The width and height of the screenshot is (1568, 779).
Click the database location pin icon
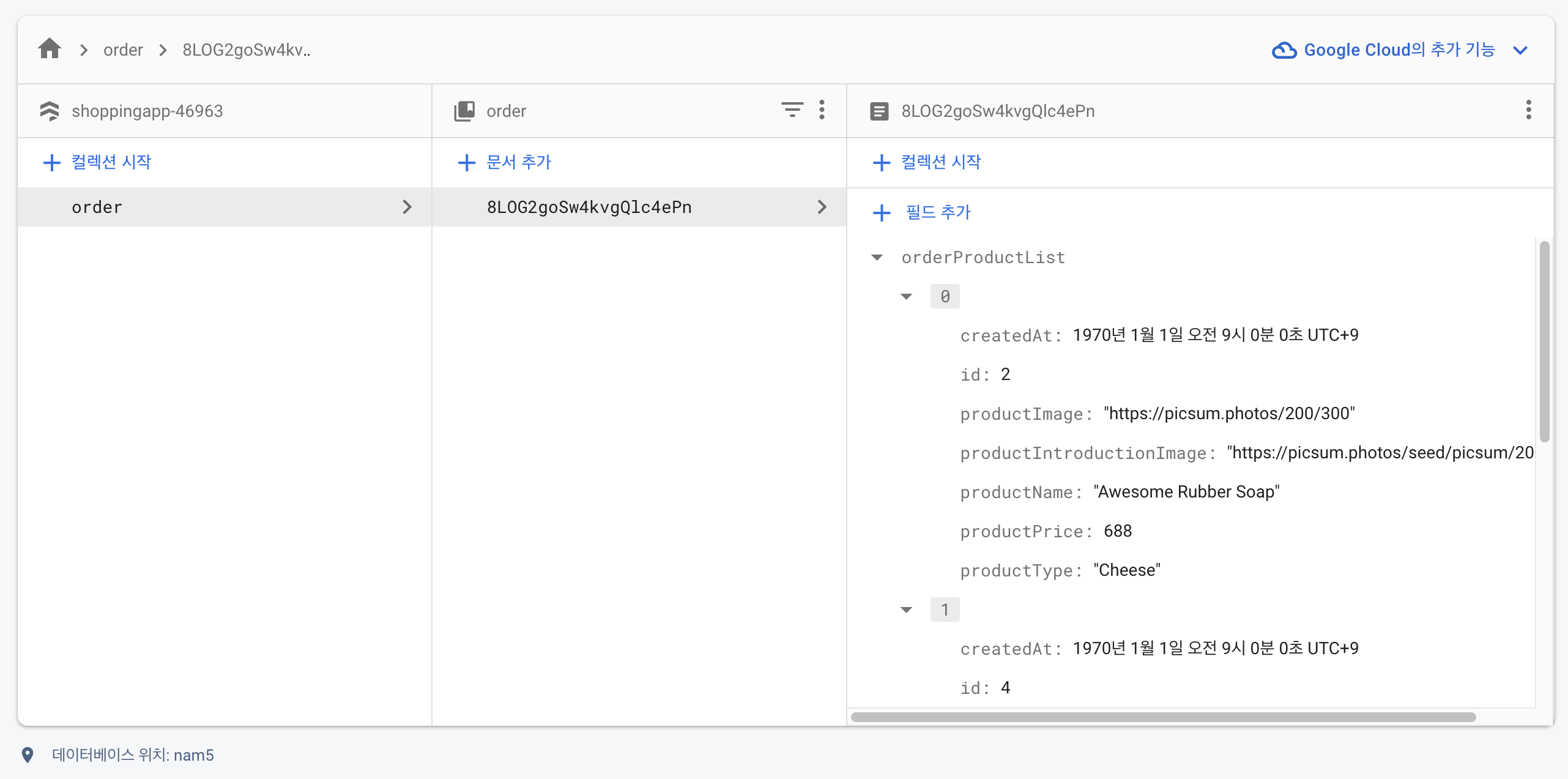click(x=28, y=755)
